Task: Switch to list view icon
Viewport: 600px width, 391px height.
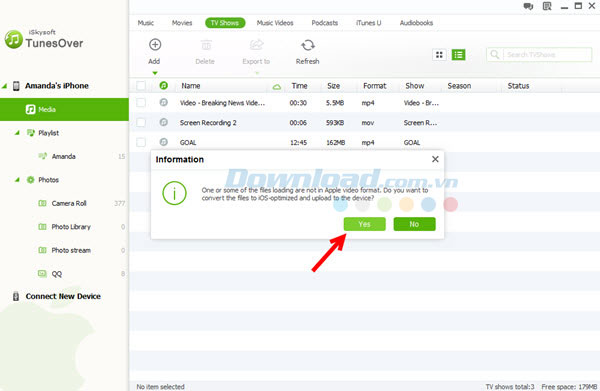Action: [458, 55]
